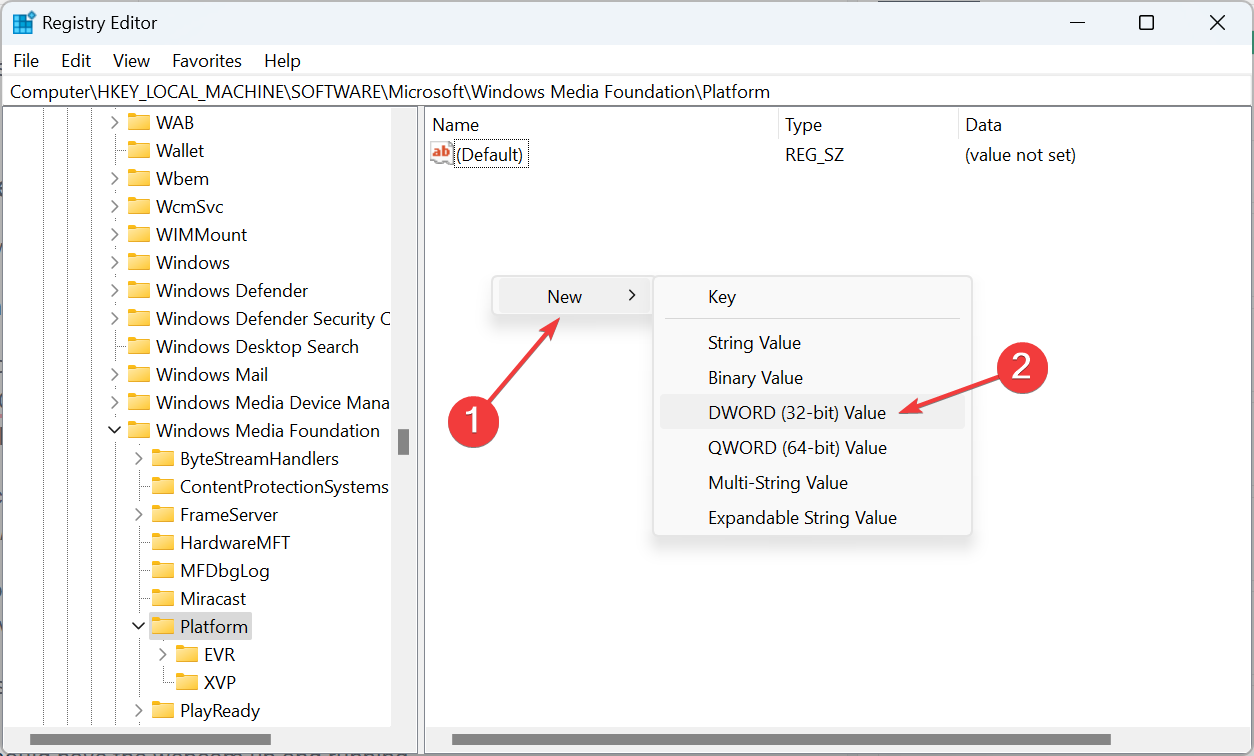The height and width of the screenshot is (756, 1254).
Task: Click the (Default) string value icon
Action: click(x=441, y=153)
